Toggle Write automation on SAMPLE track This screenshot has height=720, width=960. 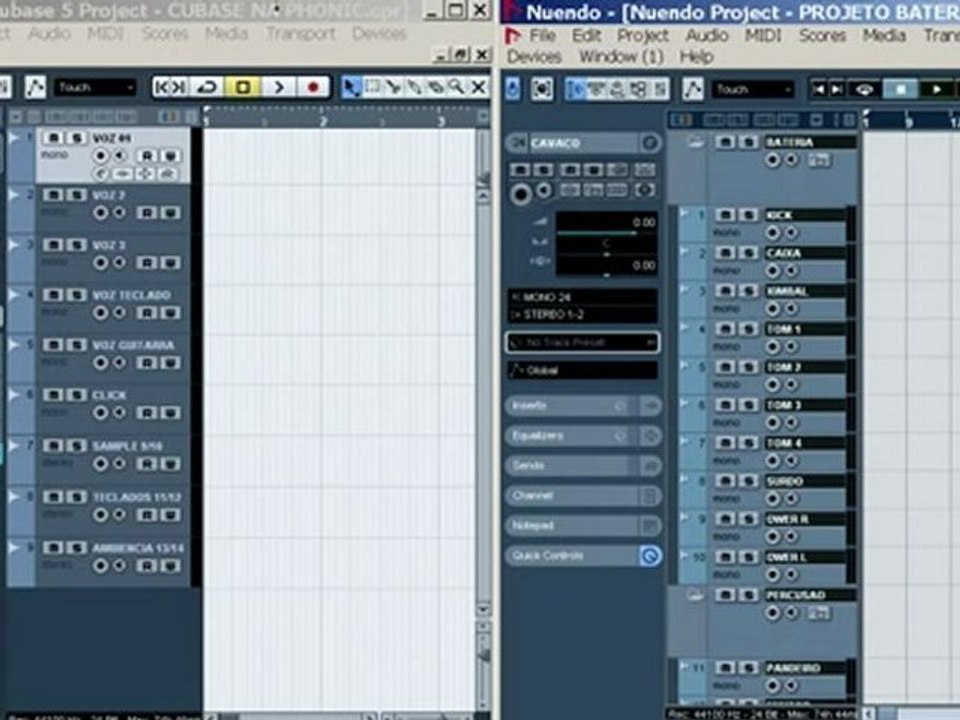tap(170, 464)
